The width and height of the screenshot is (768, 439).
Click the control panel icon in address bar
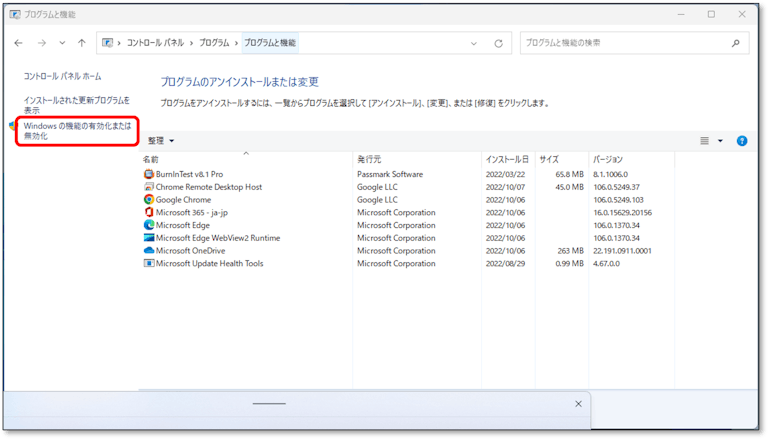pyautogui.click(x=107, y=43)
